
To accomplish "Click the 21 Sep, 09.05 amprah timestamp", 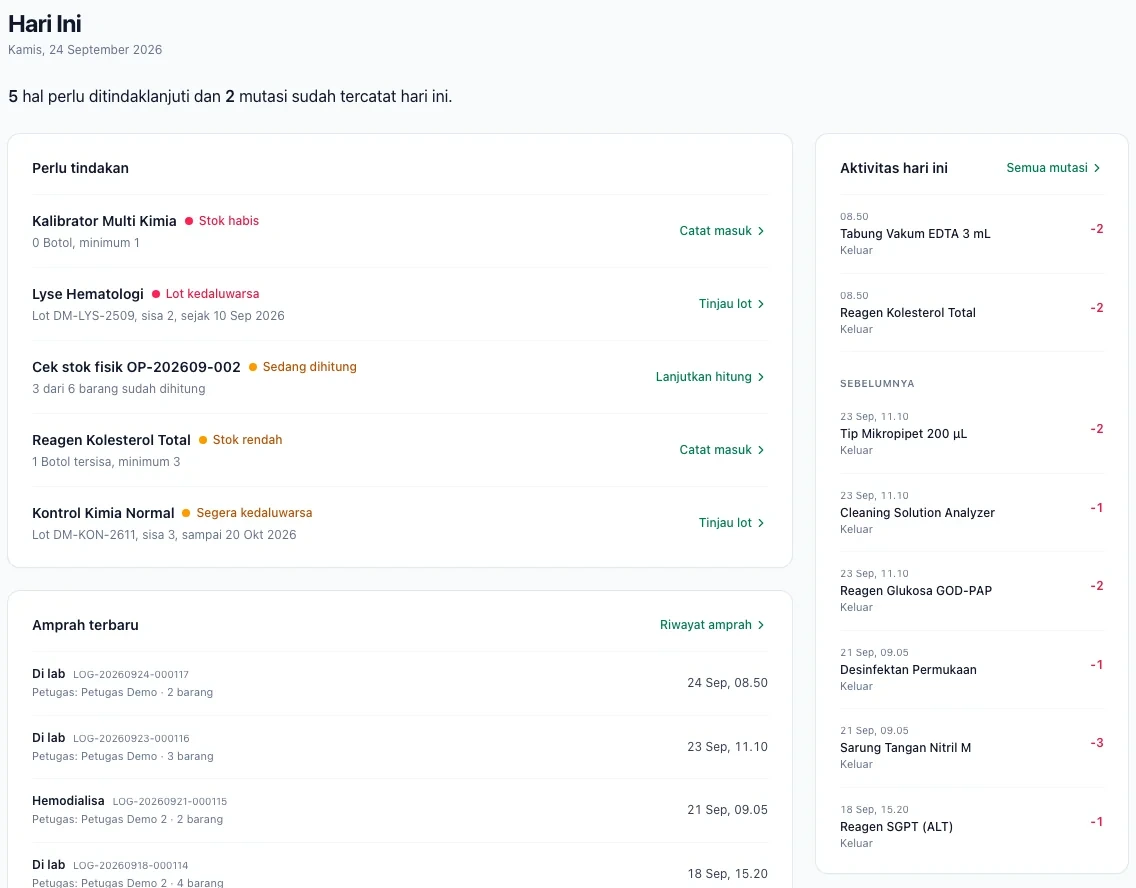I will (x=727, y=810).
